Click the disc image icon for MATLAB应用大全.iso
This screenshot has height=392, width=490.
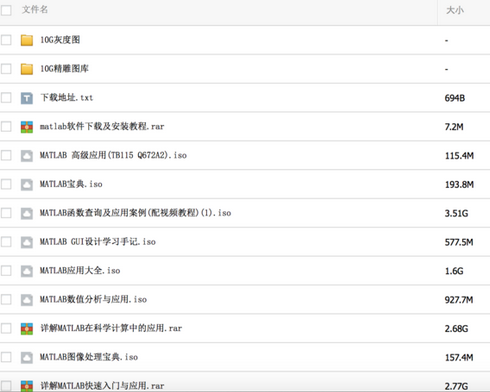pyautogui.click(x=27, y=271)
